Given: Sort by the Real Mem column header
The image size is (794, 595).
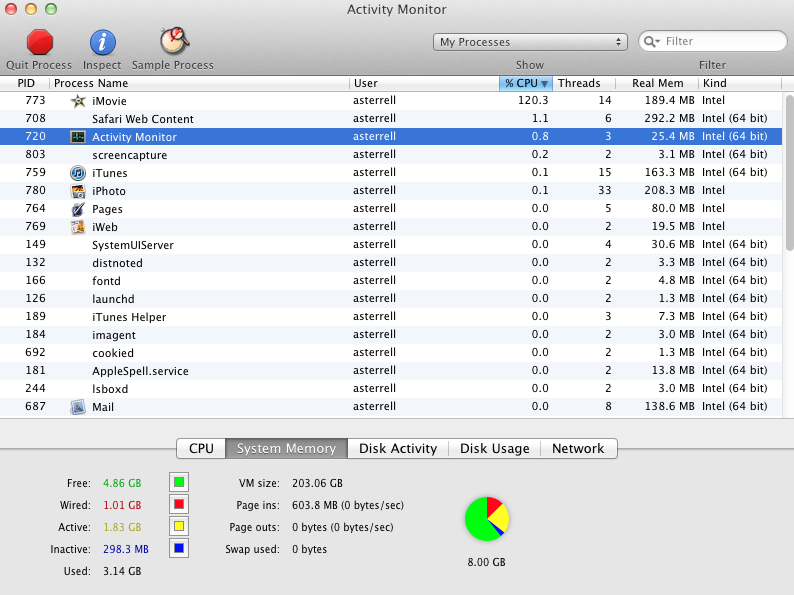Looking at the screenshot, I should [x=657, y=83].
